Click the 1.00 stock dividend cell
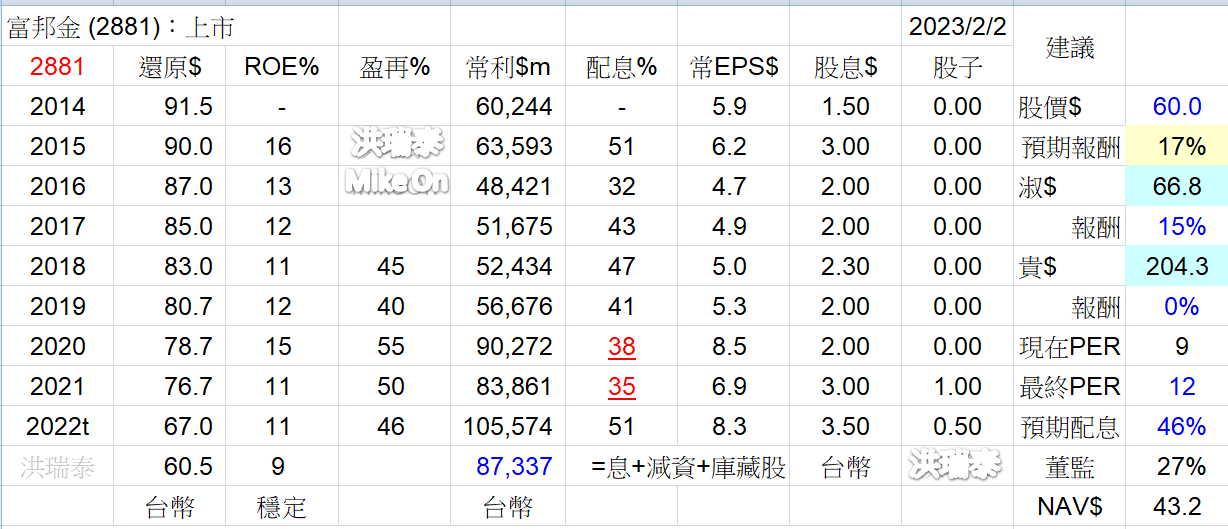The image size is (1228, 529). coord(957,387)
